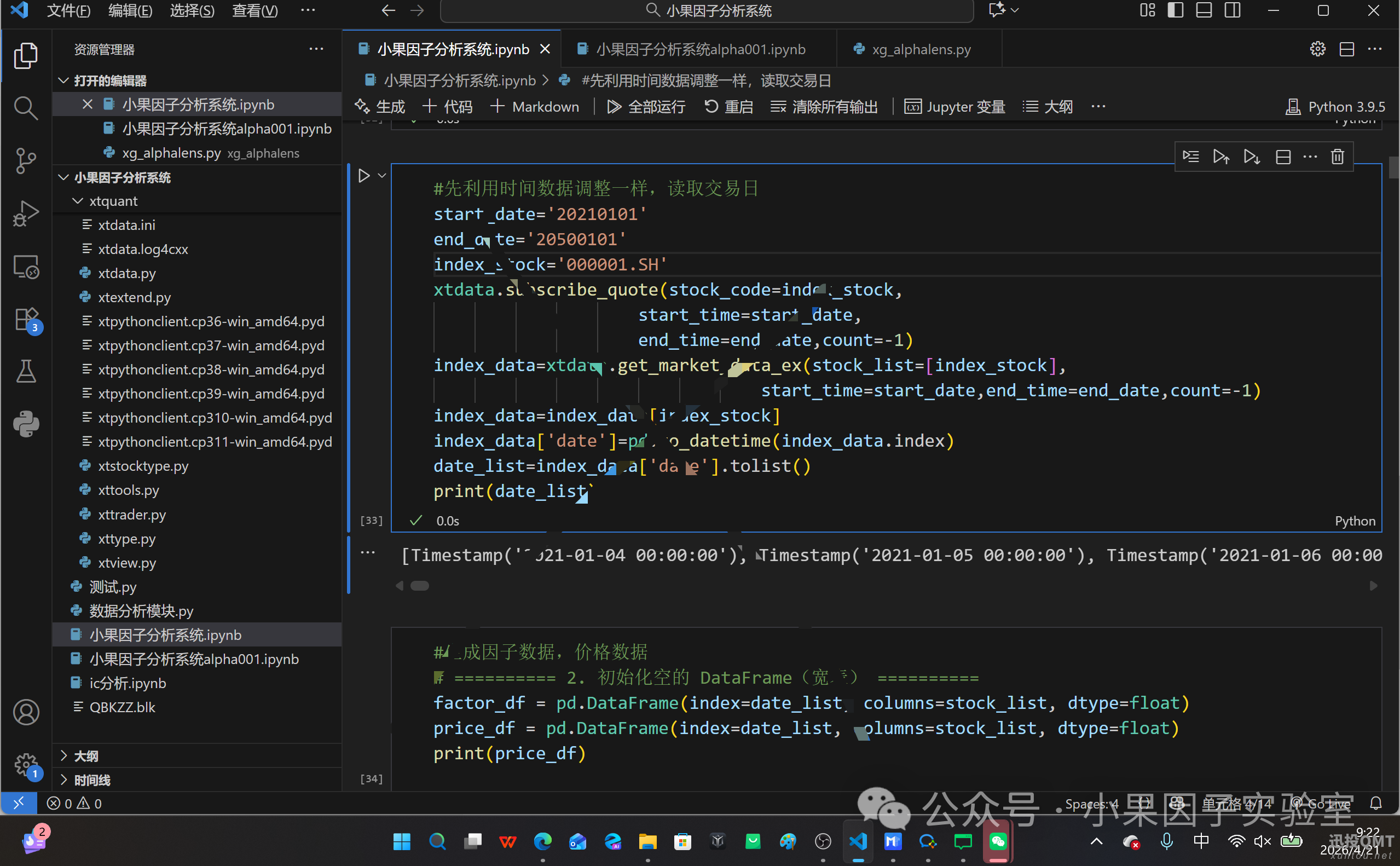Image resolution: width=1400 pixels, height=866 pixels.
Task: Open Run and Debug view
Action: (x=26, y=213)
